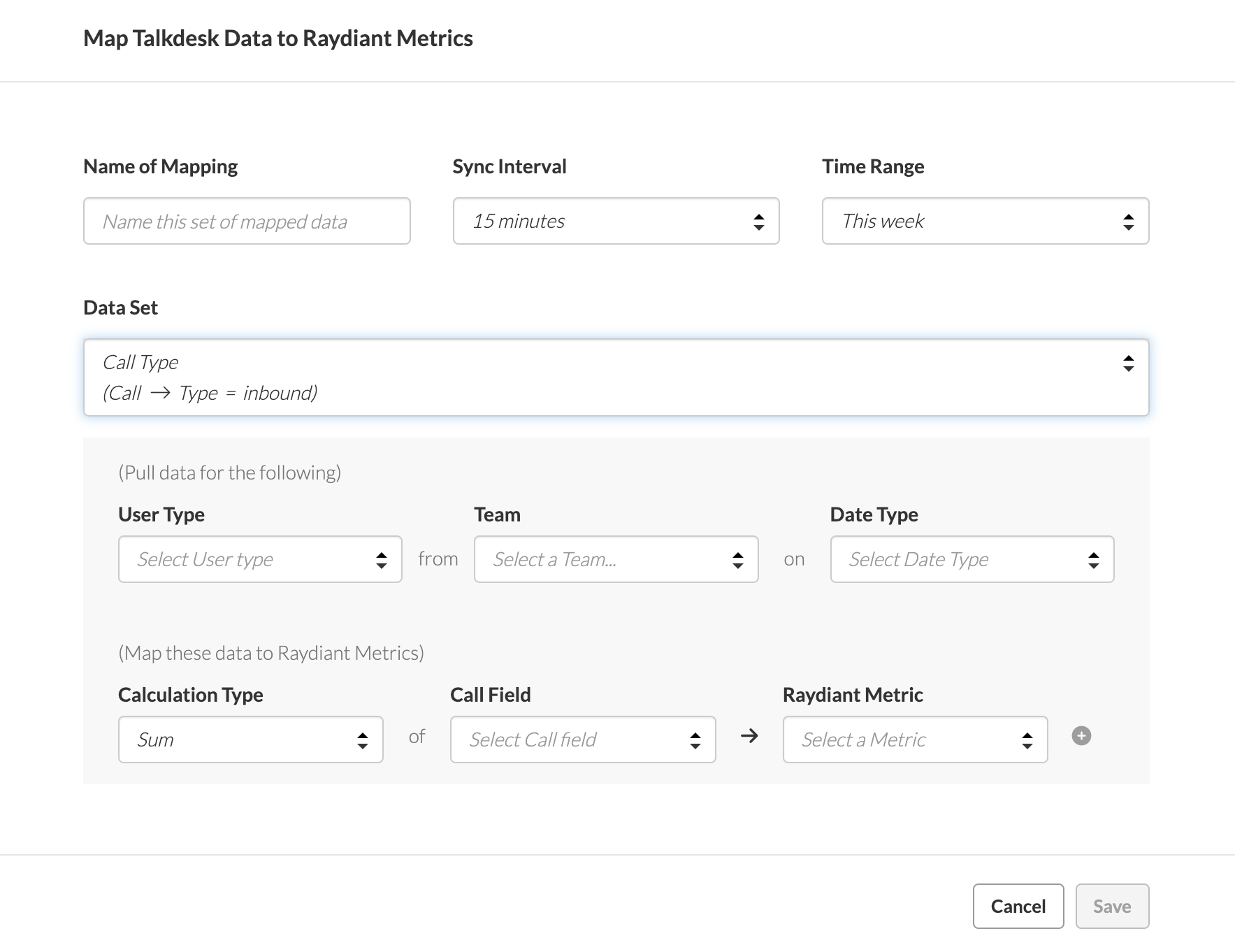1235x952 pixels.
Task: Click the "(Map these data to Raydiant Metrics)" text
Action: tap(271, 654)
